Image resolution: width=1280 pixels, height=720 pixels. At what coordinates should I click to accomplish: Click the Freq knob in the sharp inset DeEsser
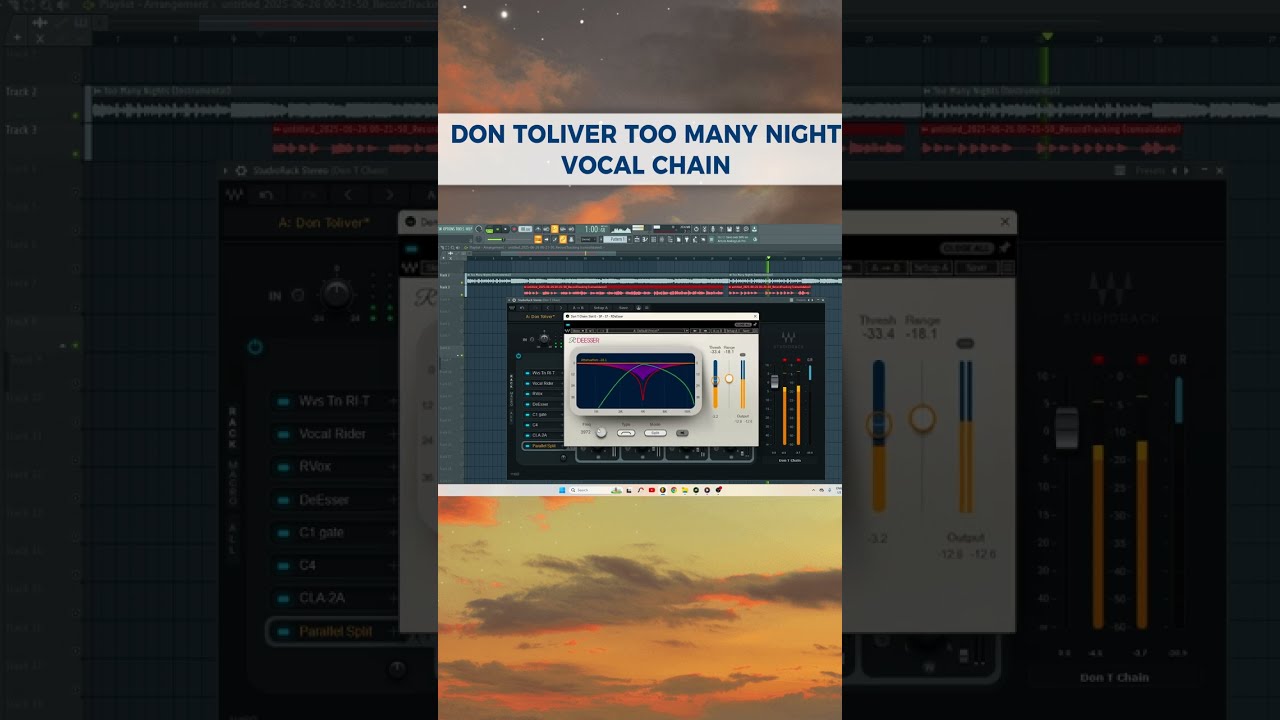(601, 432)
